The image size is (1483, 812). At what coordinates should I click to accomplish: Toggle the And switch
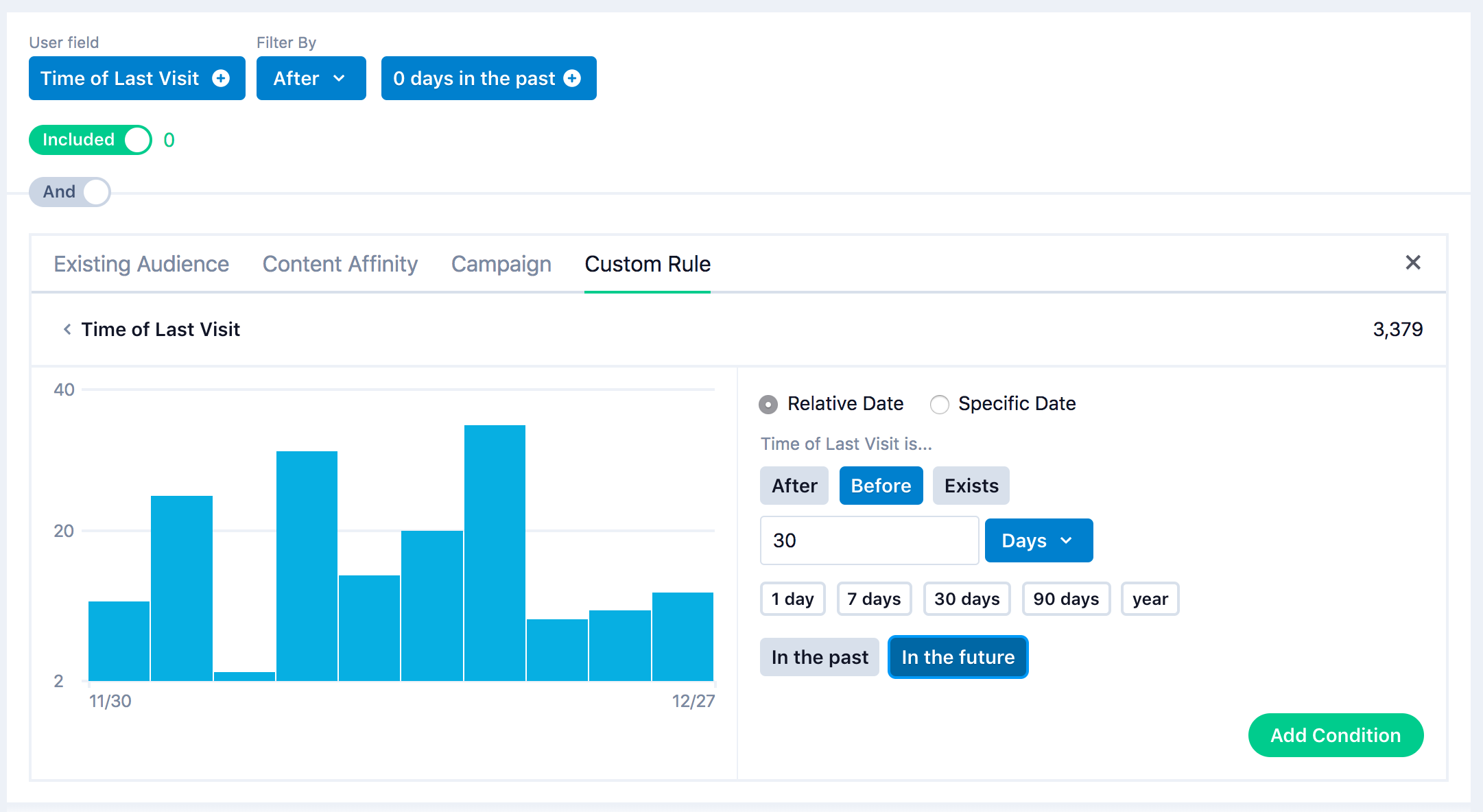[x=70, y=192]
